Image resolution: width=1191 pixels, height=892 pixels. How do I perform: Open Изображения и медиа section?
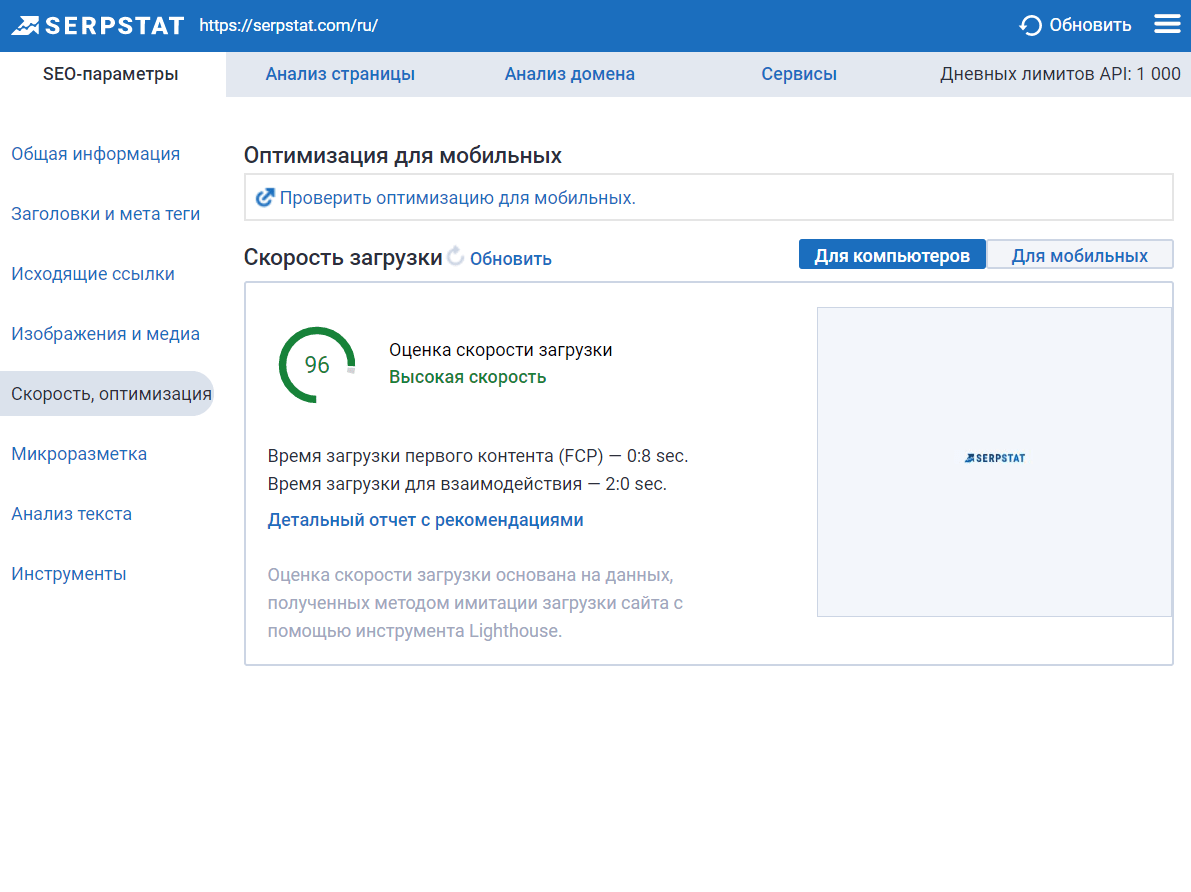106,334
